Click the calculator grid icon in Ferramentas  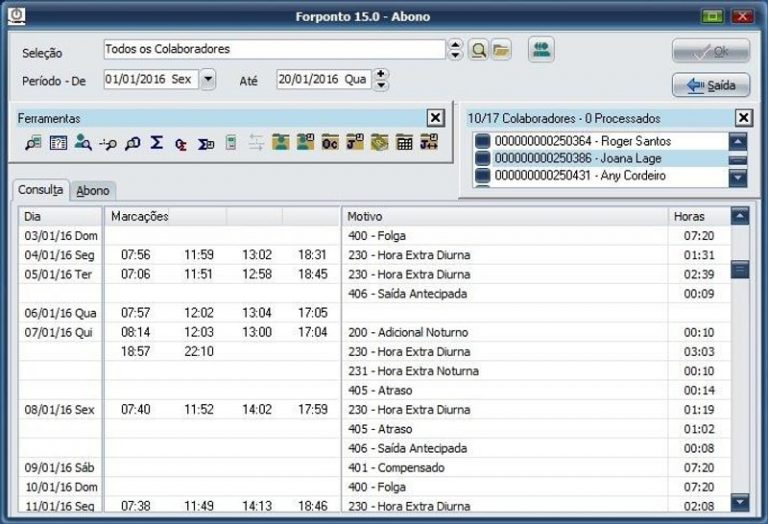point(405,143)
